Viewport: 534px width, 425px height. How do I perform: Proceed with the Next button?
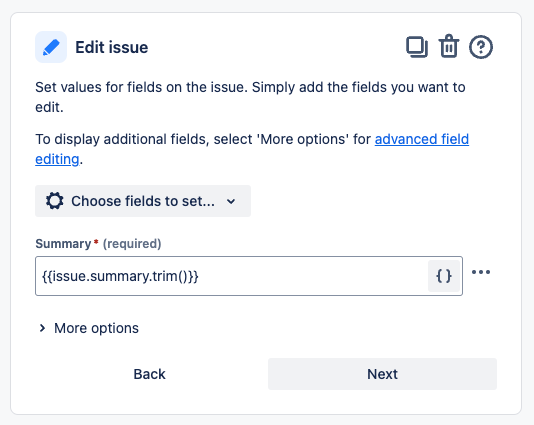(382, 374)
